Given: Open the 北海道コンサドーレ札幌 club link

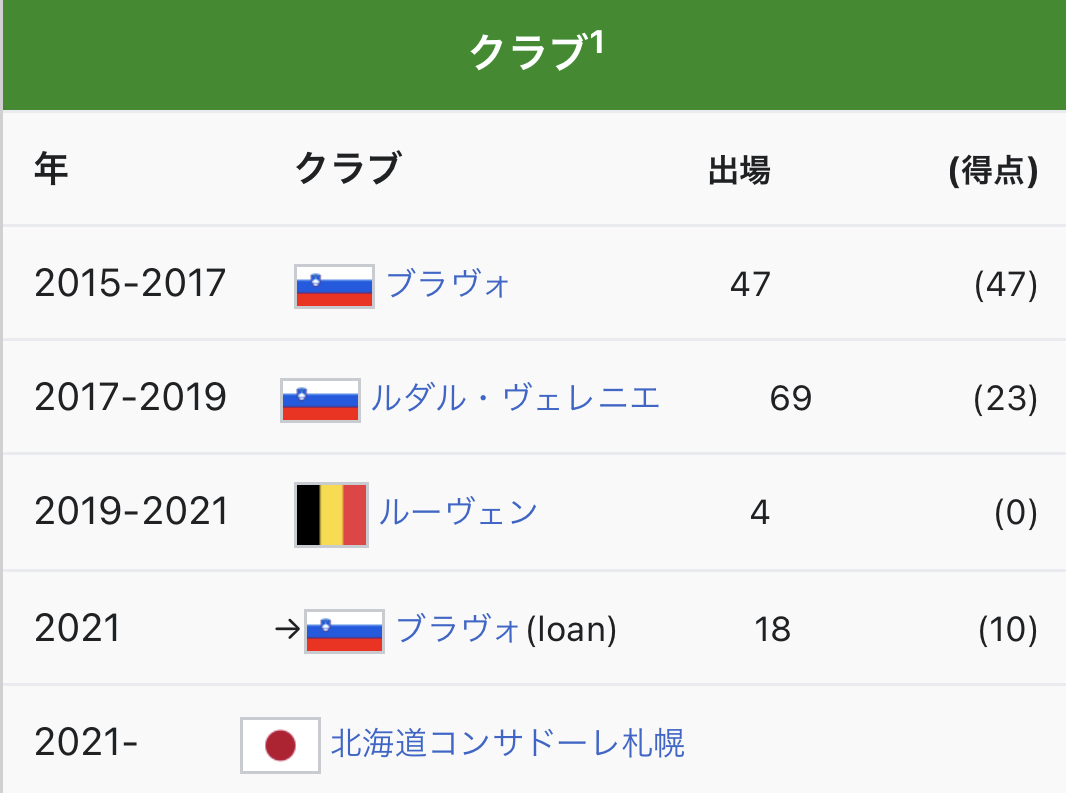Looking at the screenshot, I should pyautogui.click(x=508, y=744).
